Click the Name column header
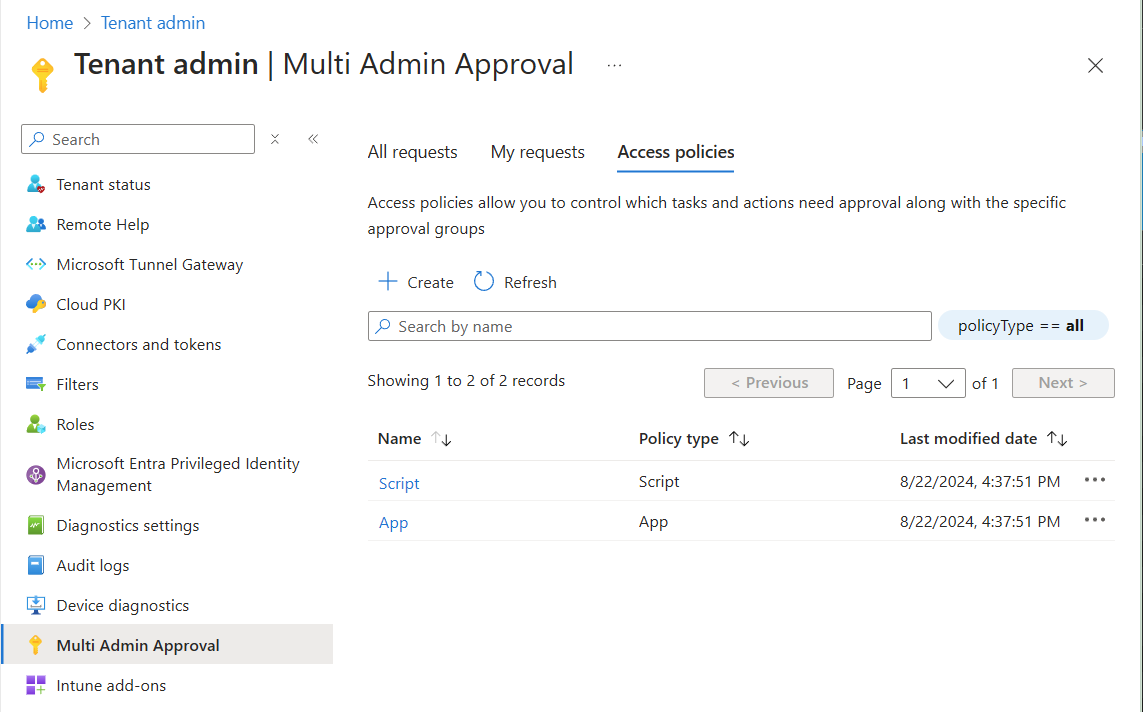The image size is (1143, 712). click(x=399, y=439)
